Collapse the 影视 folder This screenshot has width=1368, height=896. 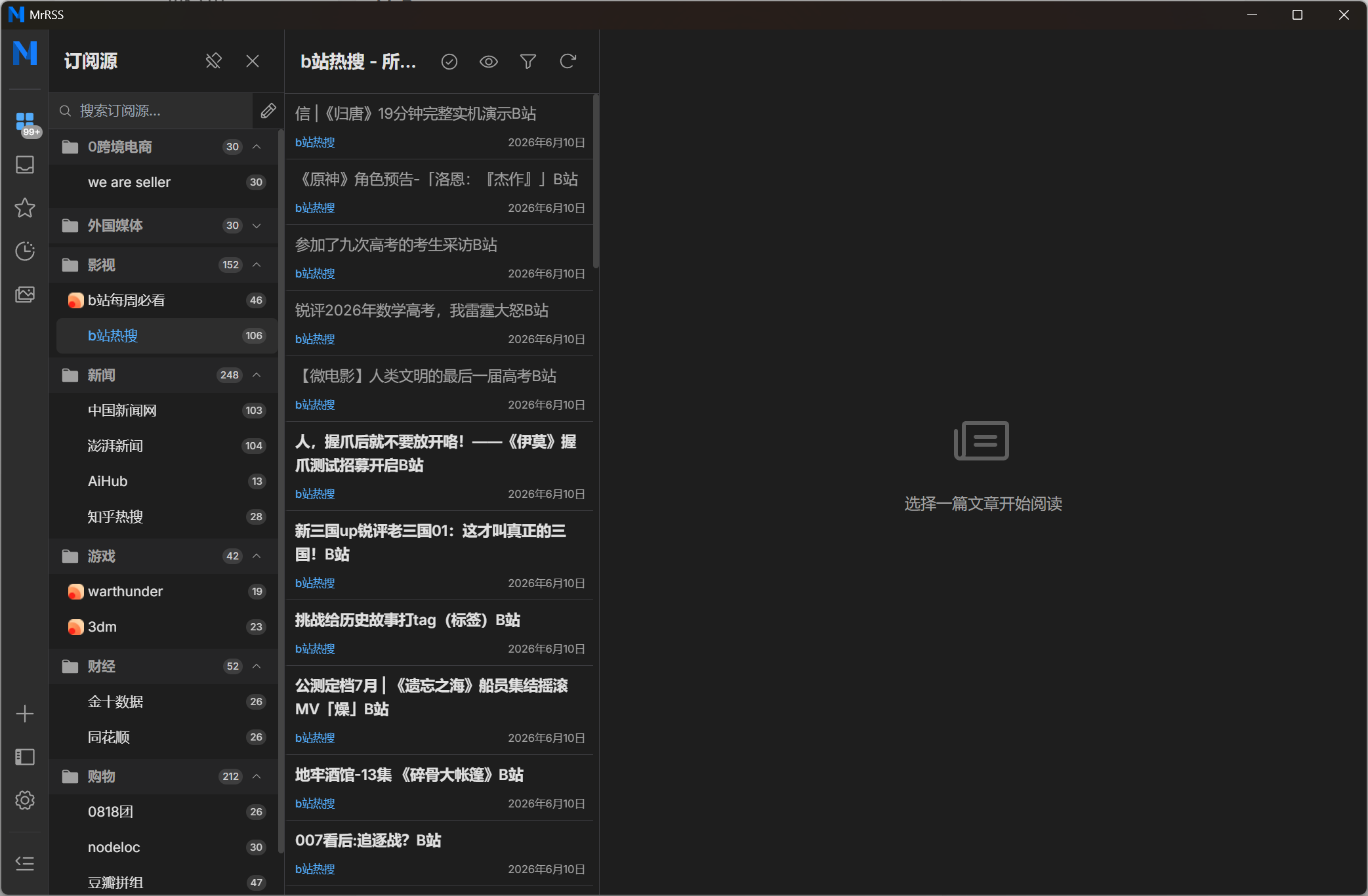[257, 265]
